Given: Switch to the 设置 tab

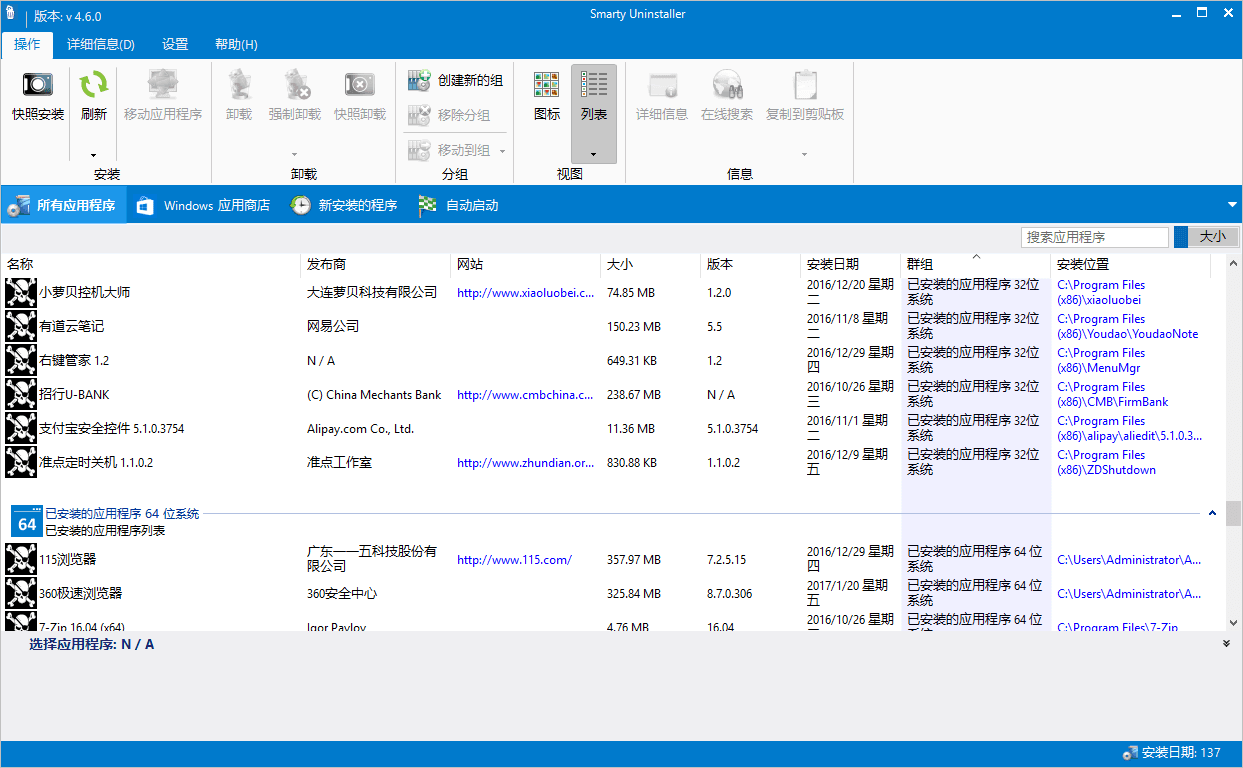Looking at the screenshot, I should coord(175,44).
